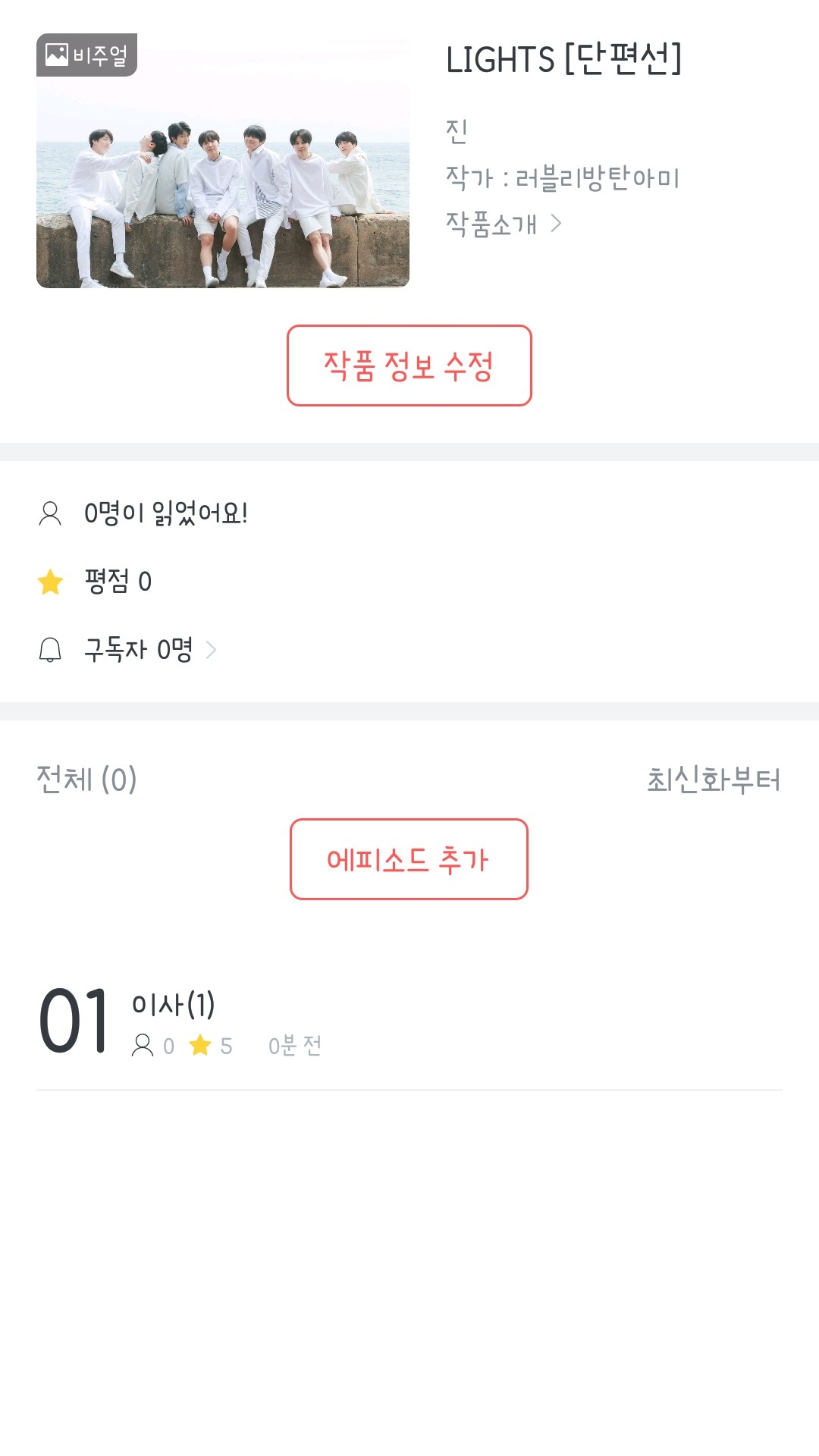Open subscriber list via chevron after 구독자 0명
Viewport: 819px width, 1456px height.
click(x=212, y=650)
